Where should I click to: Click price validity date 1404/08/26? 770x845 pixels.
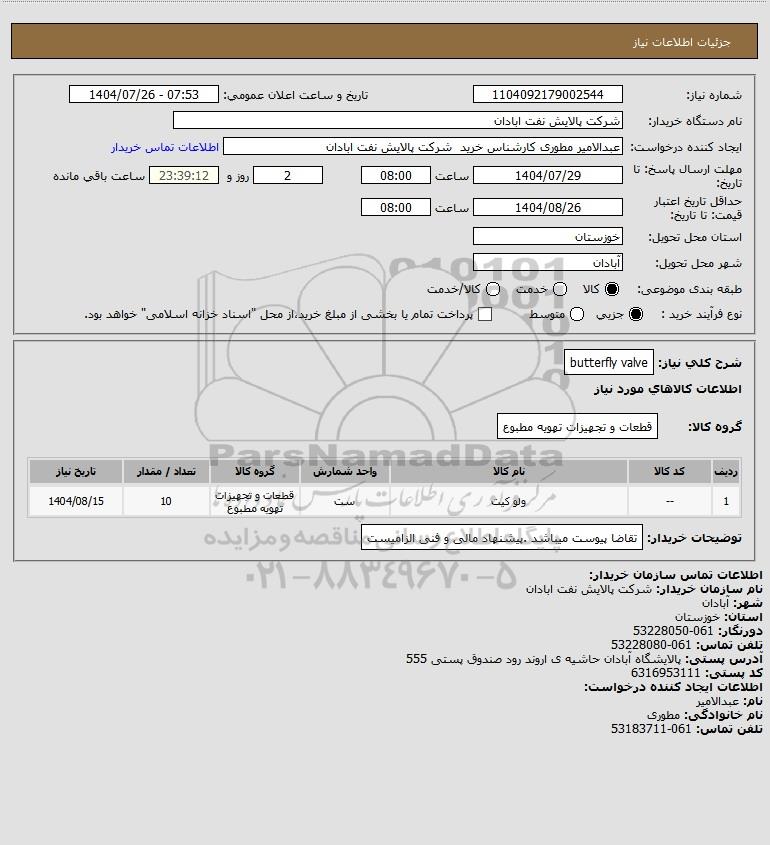point(547,207)
